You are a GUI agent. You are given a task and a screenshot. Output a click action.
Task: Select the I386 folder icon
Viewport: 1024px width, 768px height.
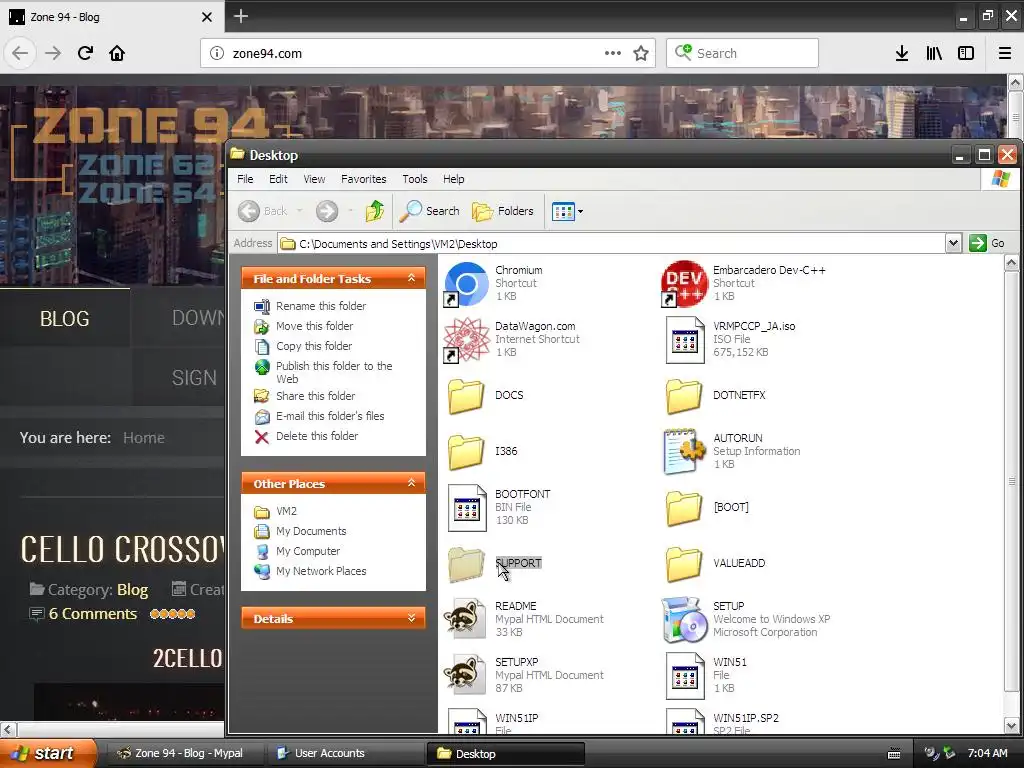(466, 452)
